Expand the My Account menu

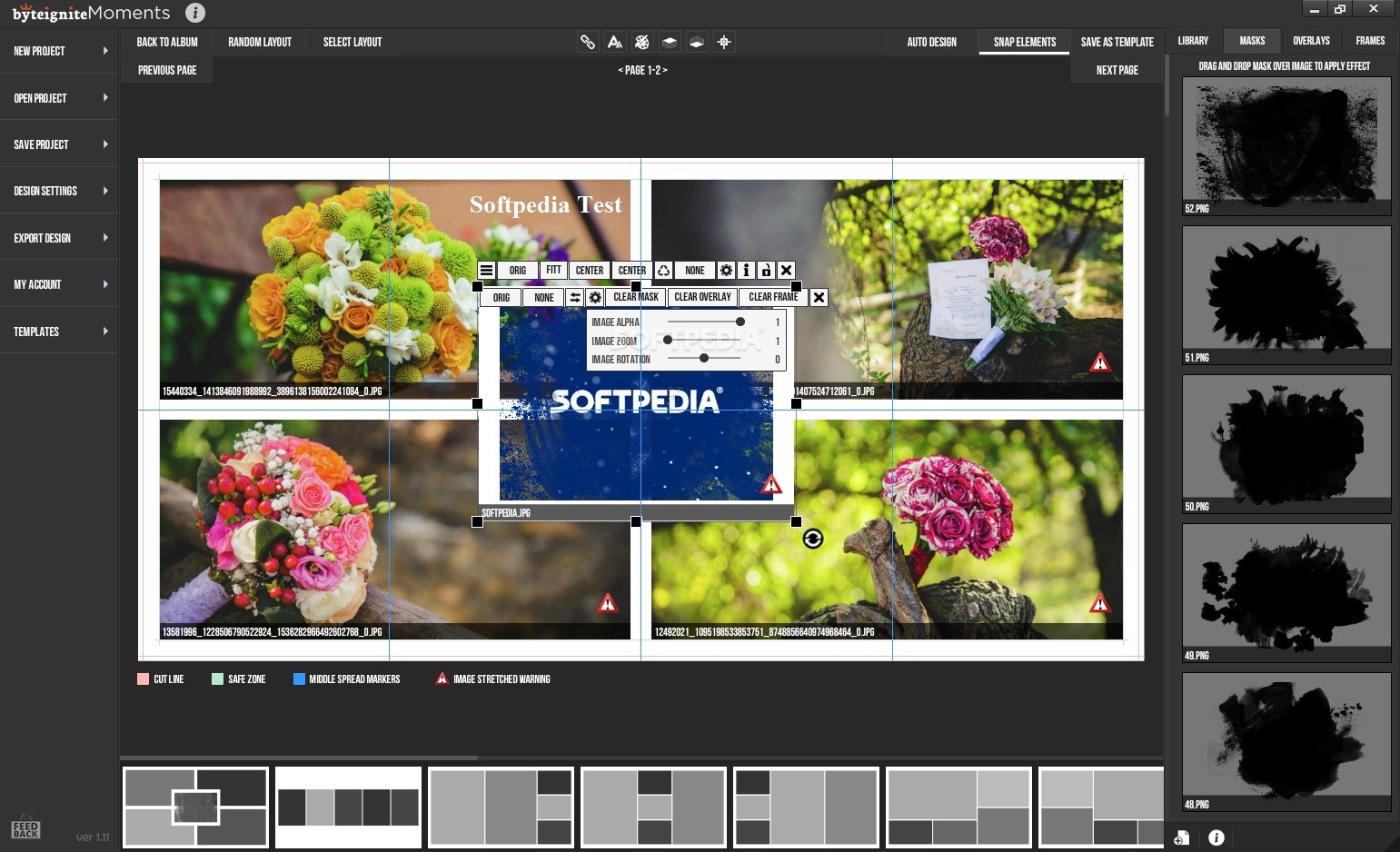point(59,284)
